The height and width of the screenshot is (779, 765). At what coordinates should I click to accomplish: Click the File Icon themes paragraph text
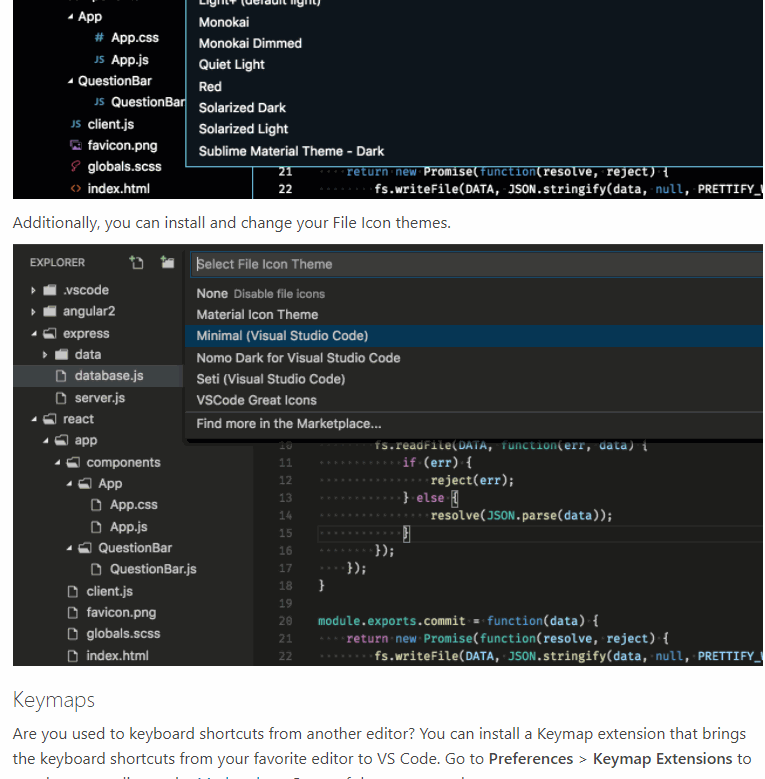click(x=231, y=223)
